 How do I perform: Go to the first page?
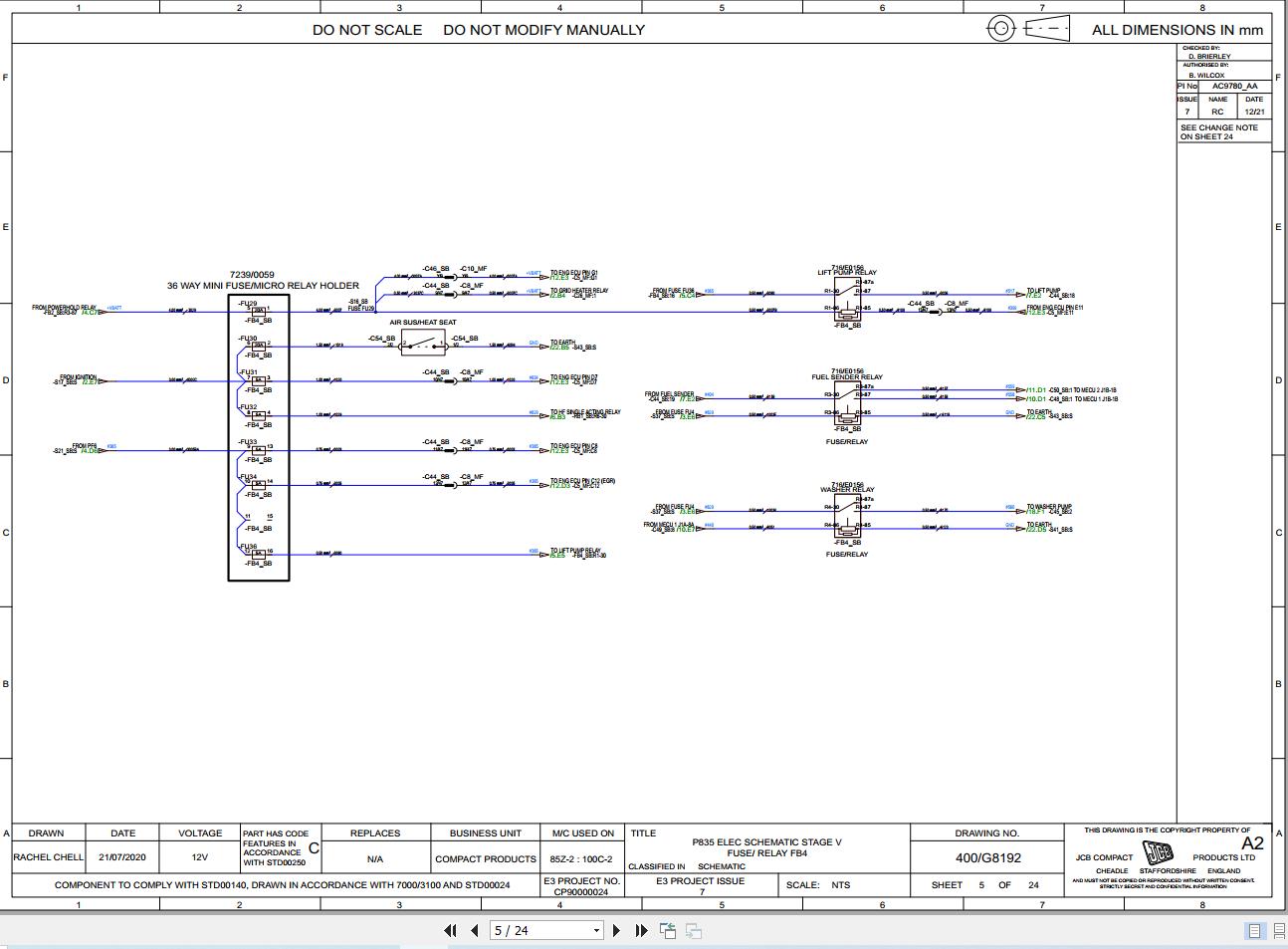(450, 930)
